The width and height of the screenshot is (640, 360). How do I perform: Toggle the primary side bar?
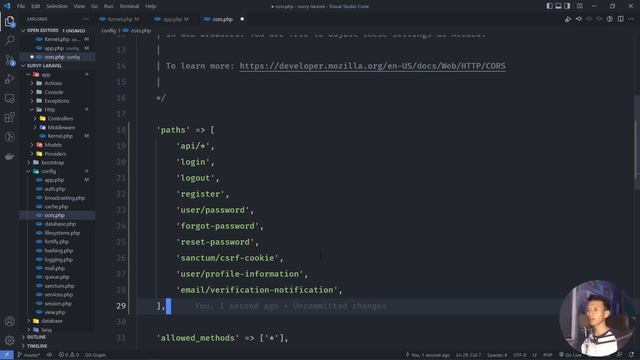click(549, 6)
